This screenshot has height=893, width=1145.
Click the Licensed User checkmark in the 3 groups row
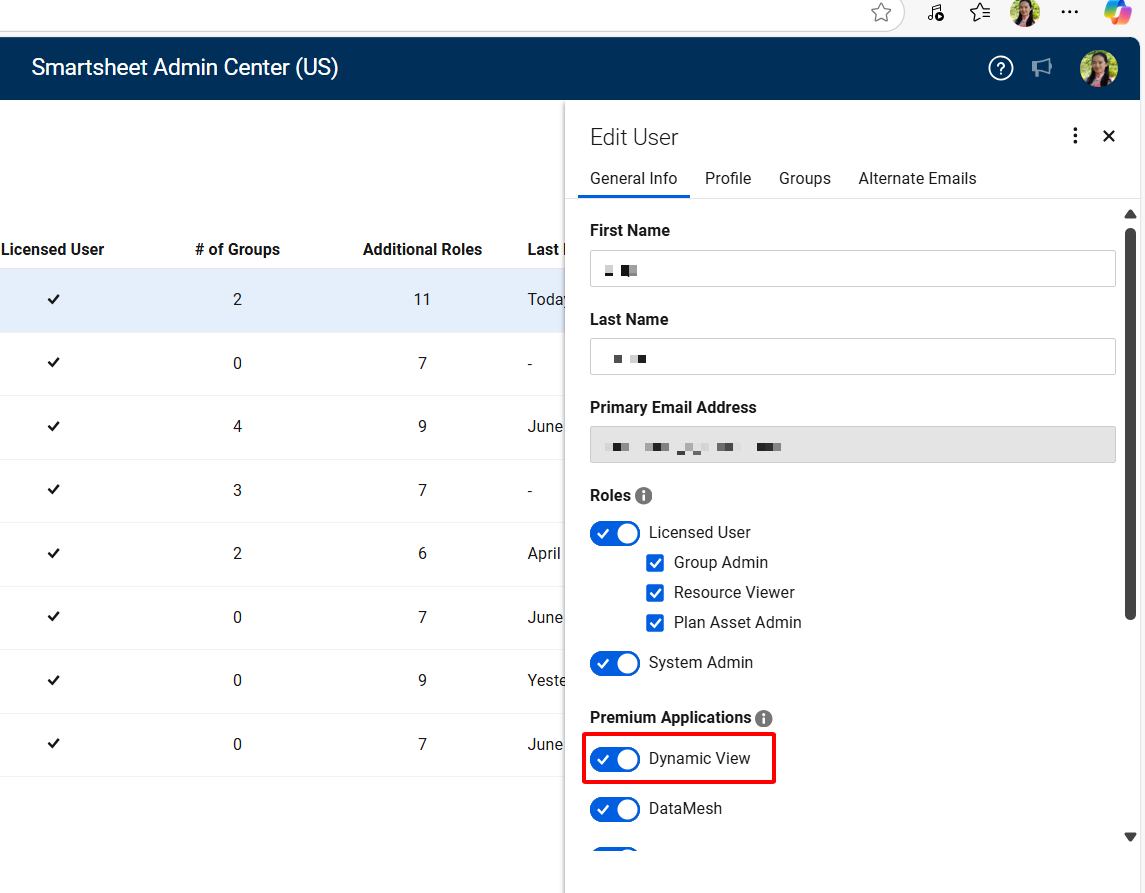(53, 490)
